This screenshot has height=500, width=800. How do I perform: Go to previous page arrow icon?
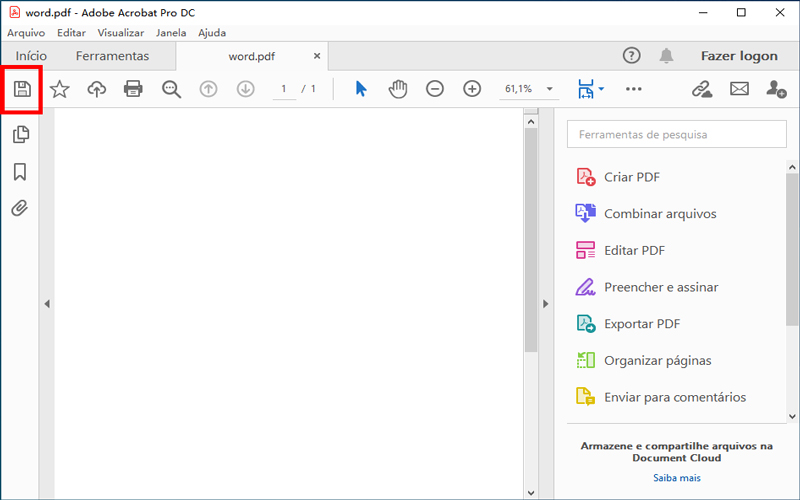[x=208, y=89]
